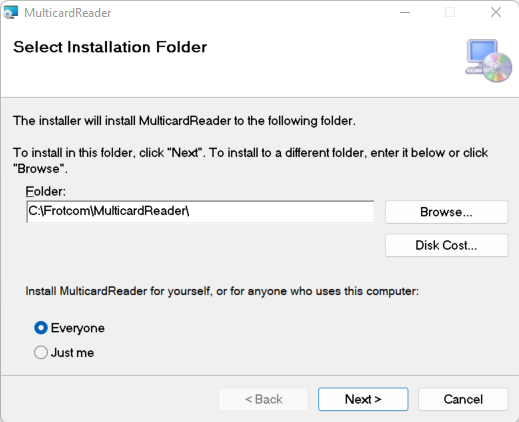This screenshot has width=519, height=422.
Task: Continue with the Next button
Action: pos(363,399)
